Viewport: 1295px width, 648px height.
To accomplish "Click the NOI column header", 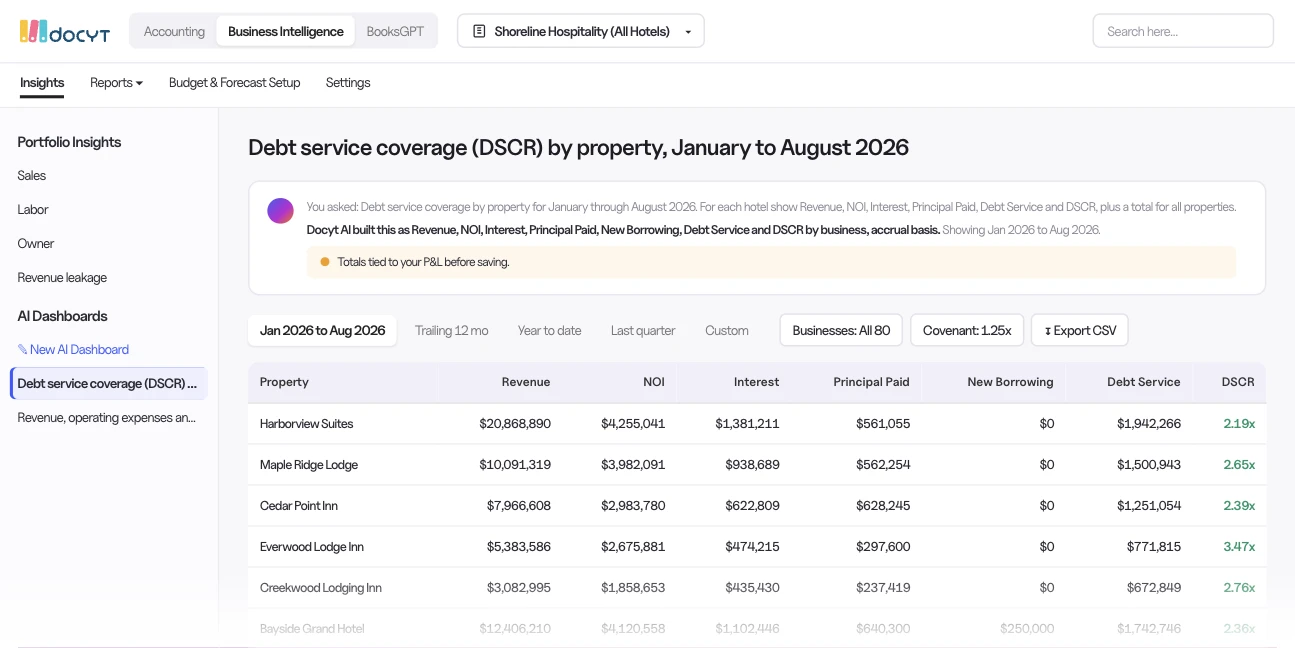I will pyautogui.click(x=654, y=382).
